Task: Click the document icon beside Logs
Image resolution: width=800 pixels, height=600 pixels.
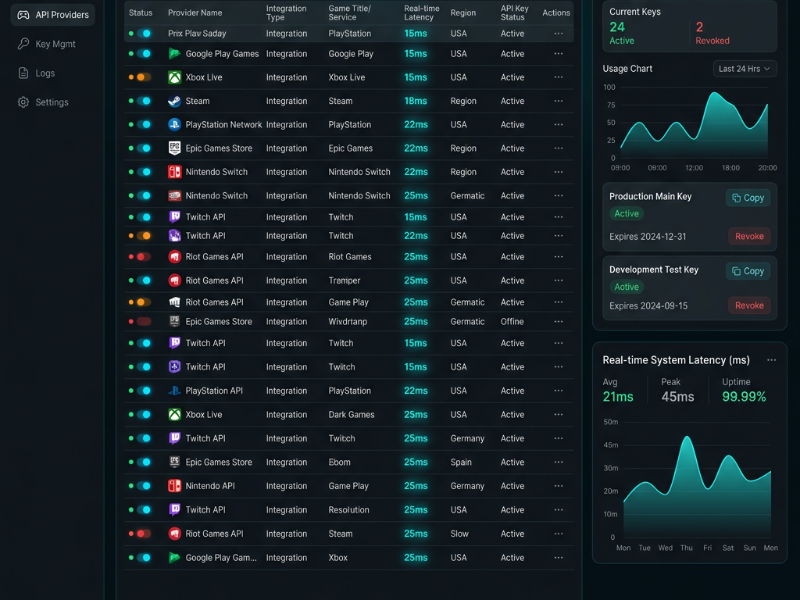Action: [x=23, y=73]
